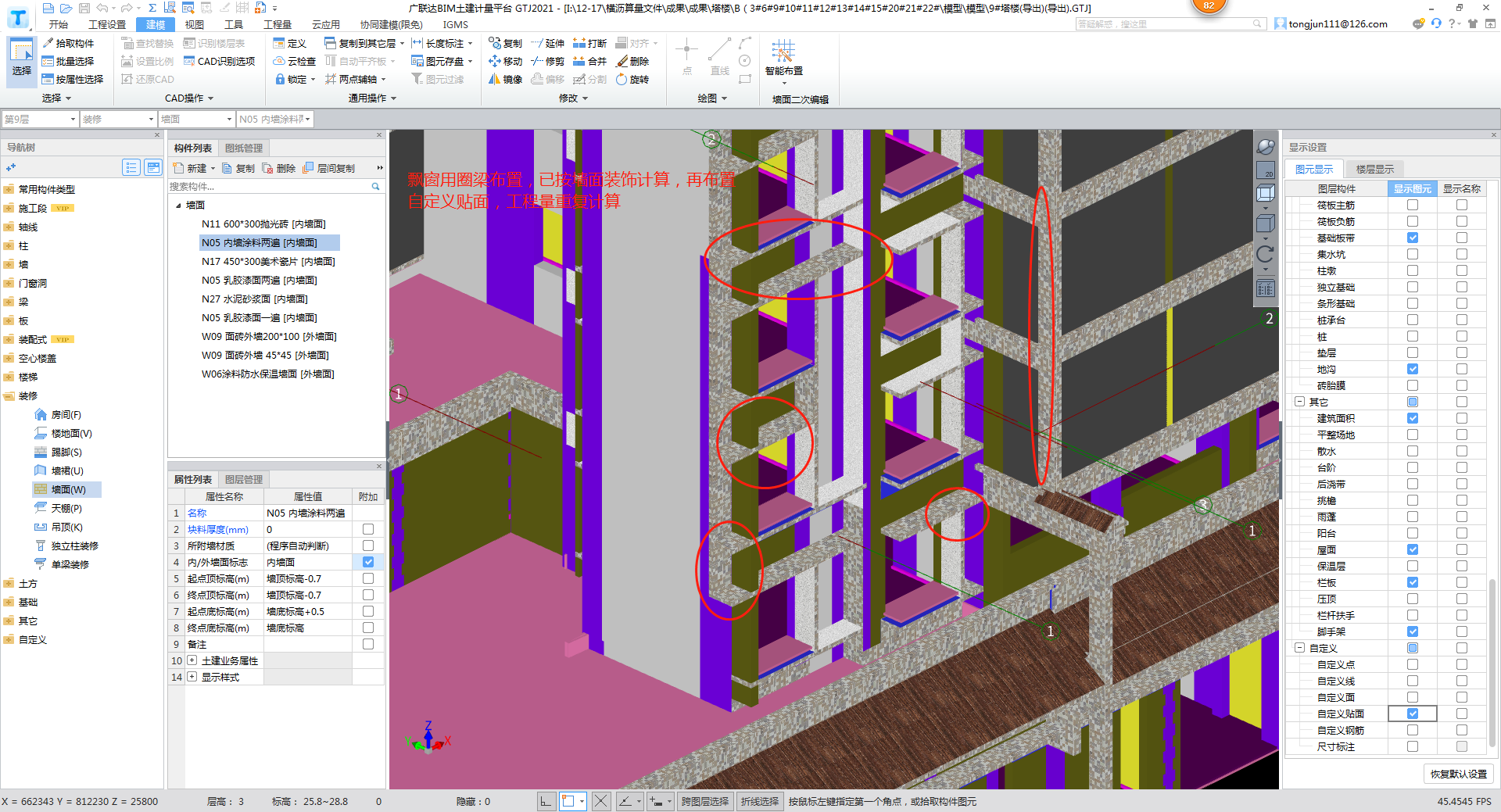Click the 复制 copy tool in the modify group

point(505,43)
